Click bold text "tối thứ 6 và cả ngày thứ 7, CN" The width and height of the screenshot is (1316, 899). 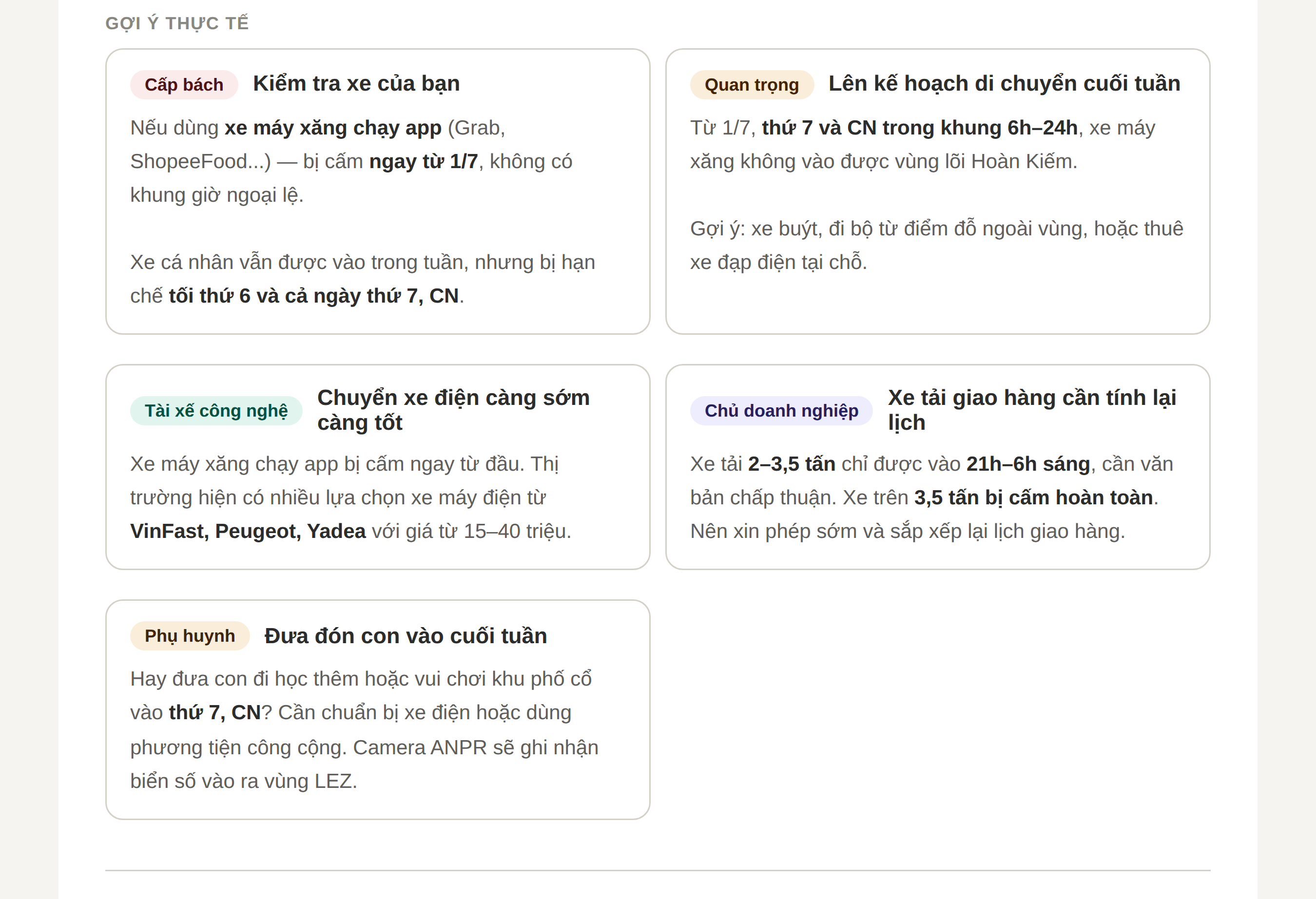pos(314,296)
